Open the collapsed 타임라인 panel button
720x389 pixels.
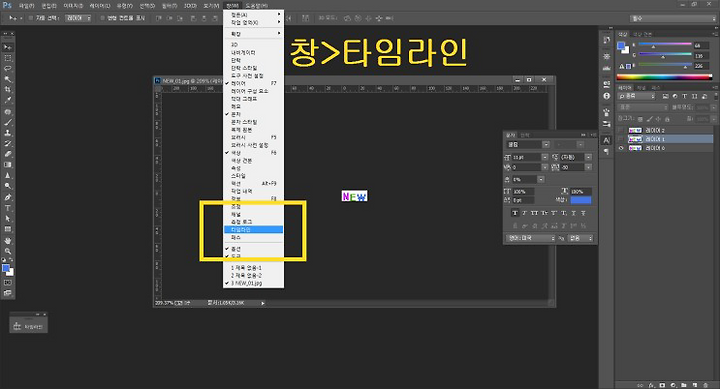(x=28, y=326)
